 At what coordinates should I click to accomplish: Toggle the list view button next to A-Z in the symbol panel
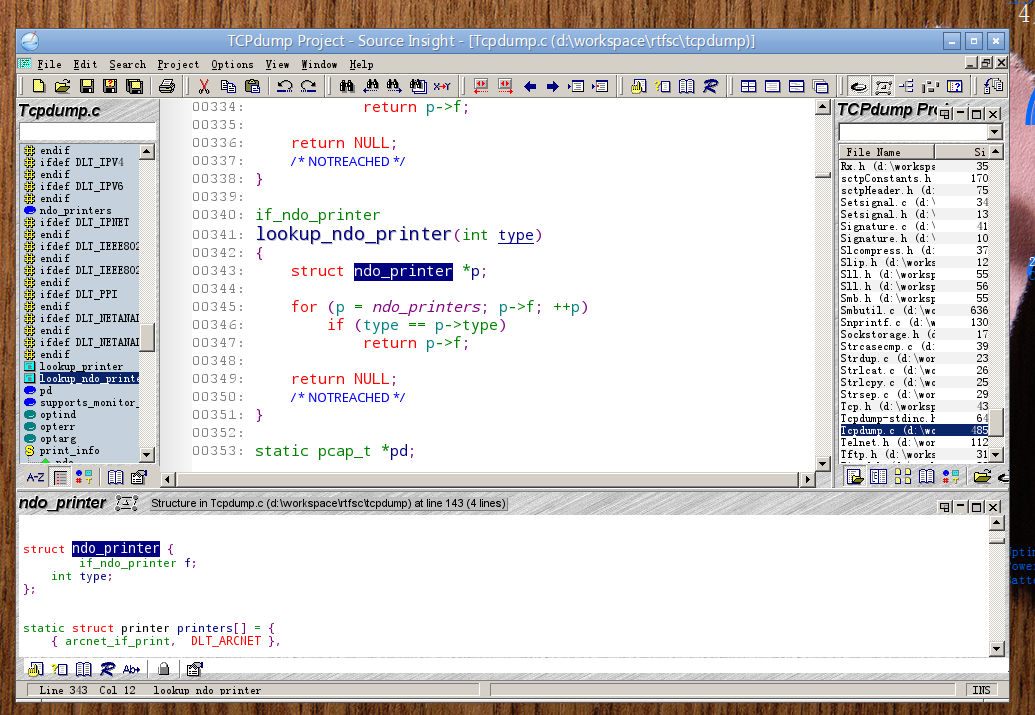[x=60, y=477]
